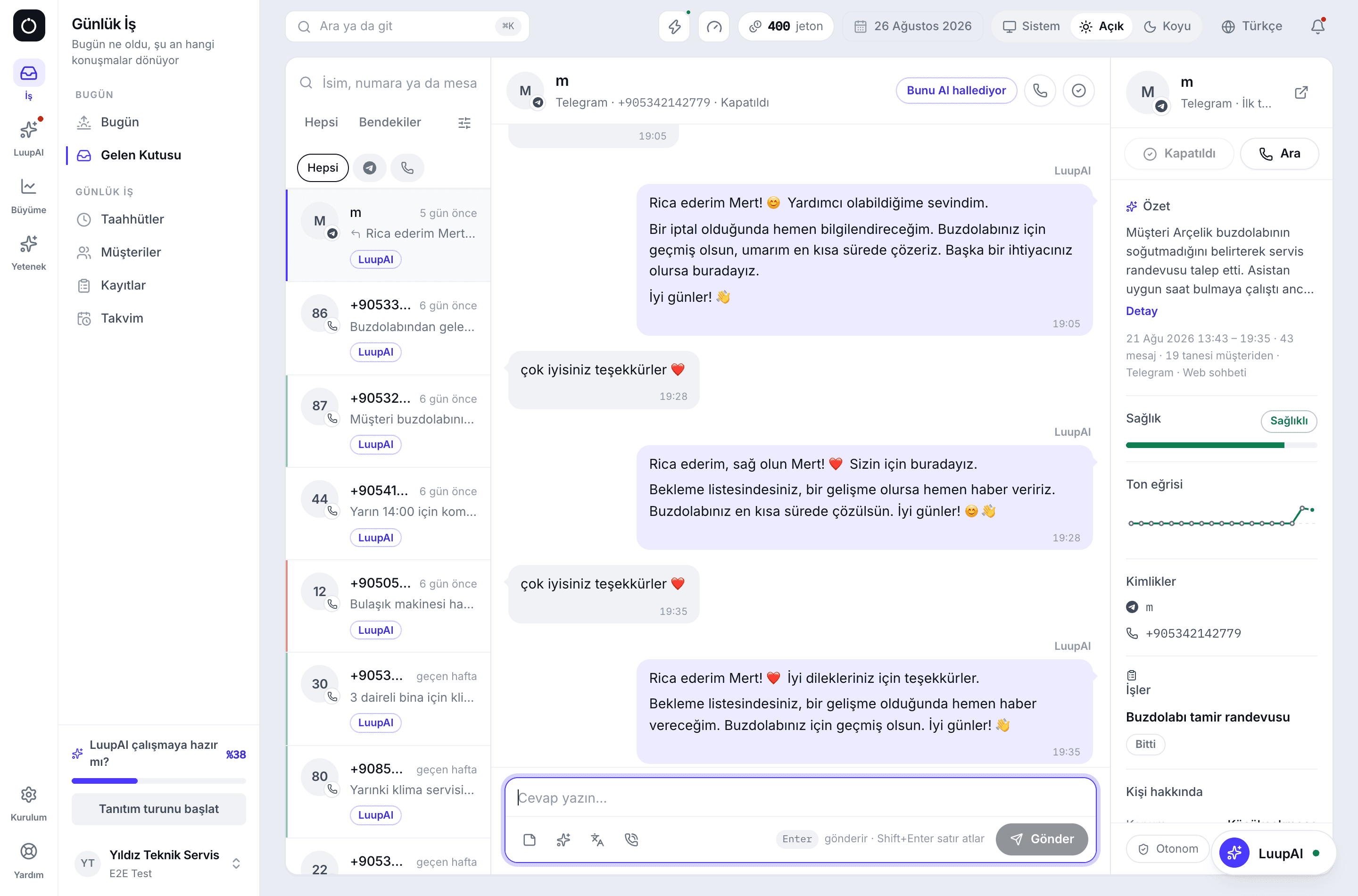Click the phone call icon in composer
1358x896 pixels.
pos(631,839)
